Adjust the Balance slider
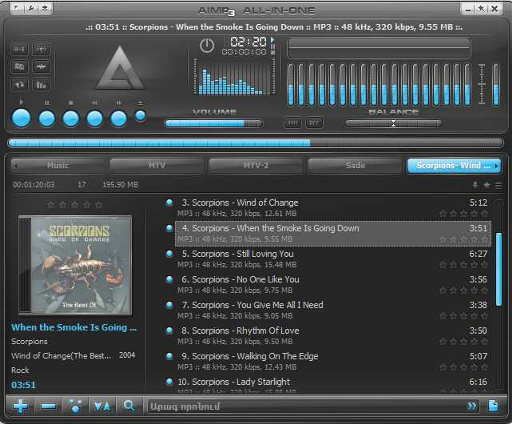 pyautogui.click(x=393, y=124)
